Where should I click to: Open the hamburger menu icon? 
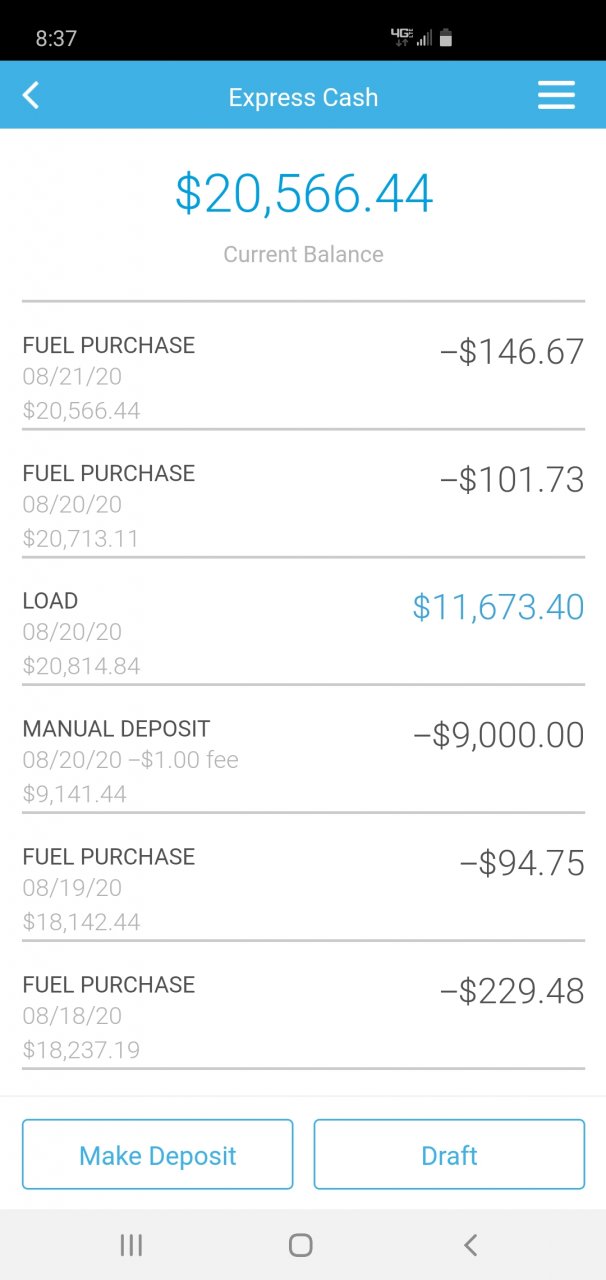(x=556, y=95)
